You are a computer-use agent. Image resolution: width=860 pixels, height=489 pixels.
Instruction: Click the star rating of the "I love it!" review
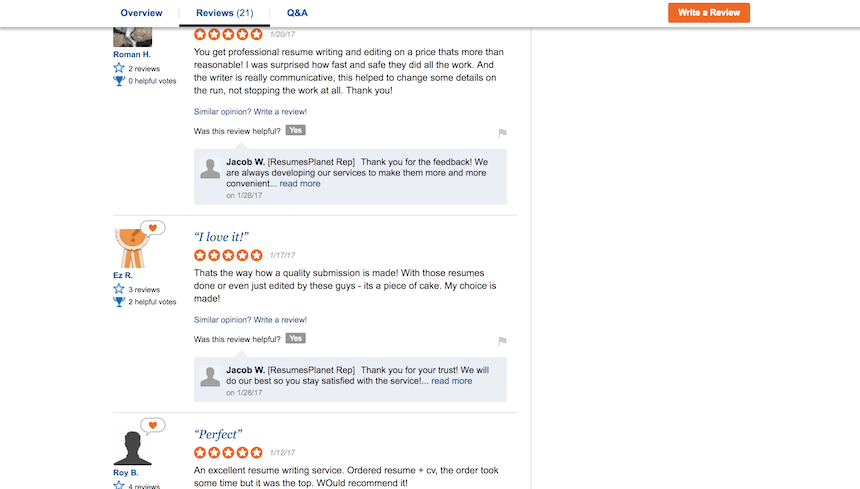pyautogui.click(x=228, y=257)
